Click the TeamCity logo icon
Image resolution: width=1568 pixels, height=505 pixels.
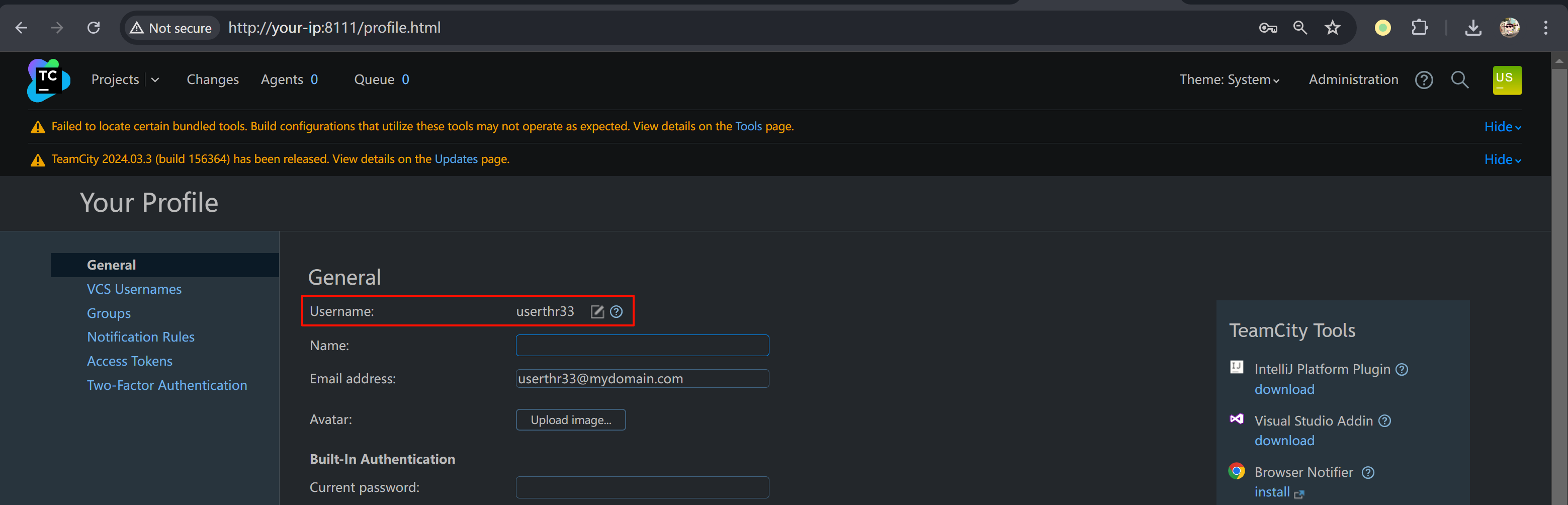[x=48, y=80]
